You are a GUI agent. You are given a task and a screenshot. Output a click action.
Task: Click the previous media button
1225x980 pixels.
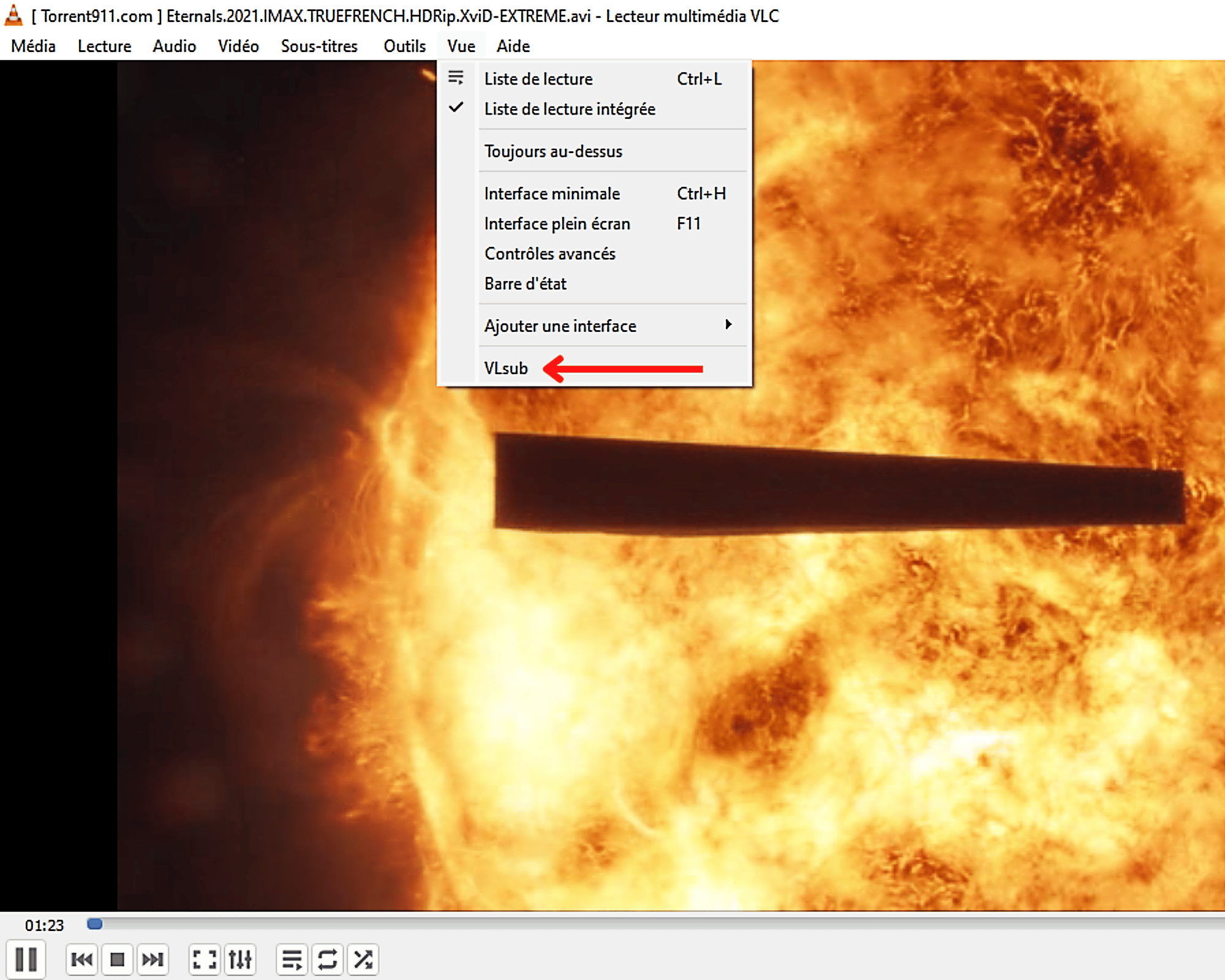(81, 959)
